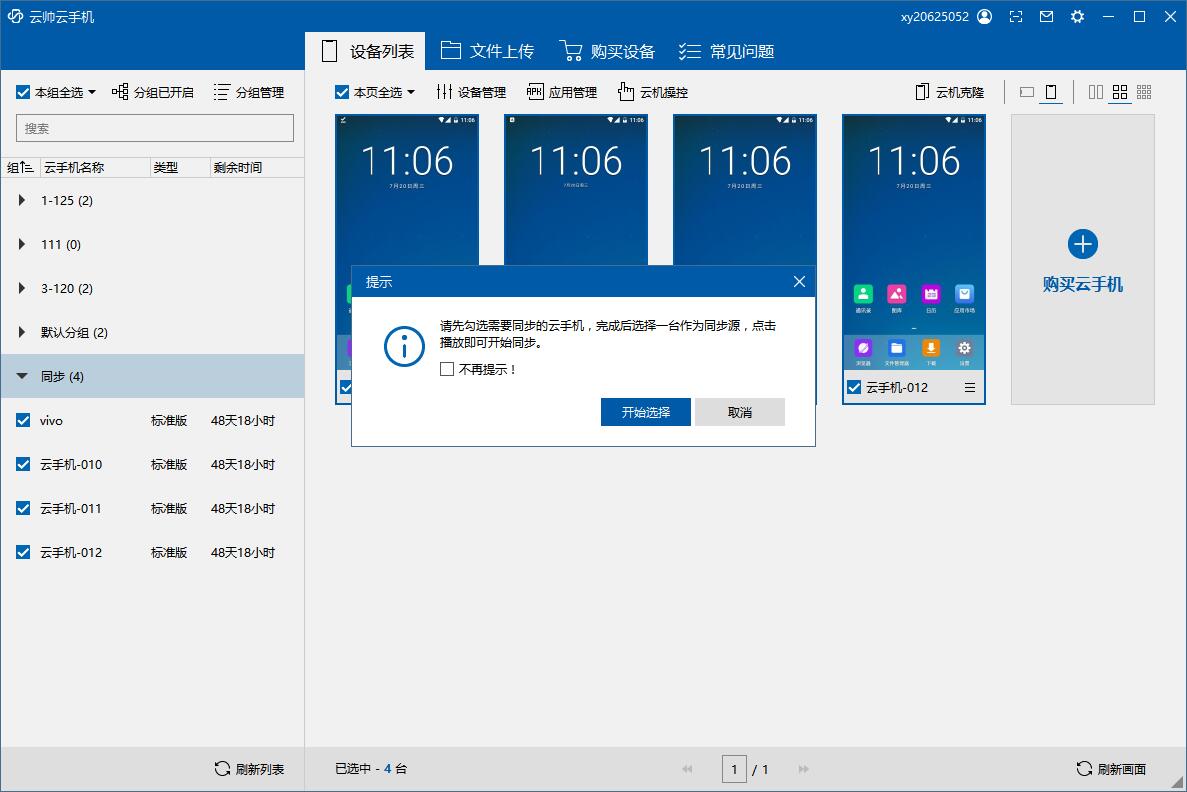Close the 提示 dialog with X

(x=799, y=282)
